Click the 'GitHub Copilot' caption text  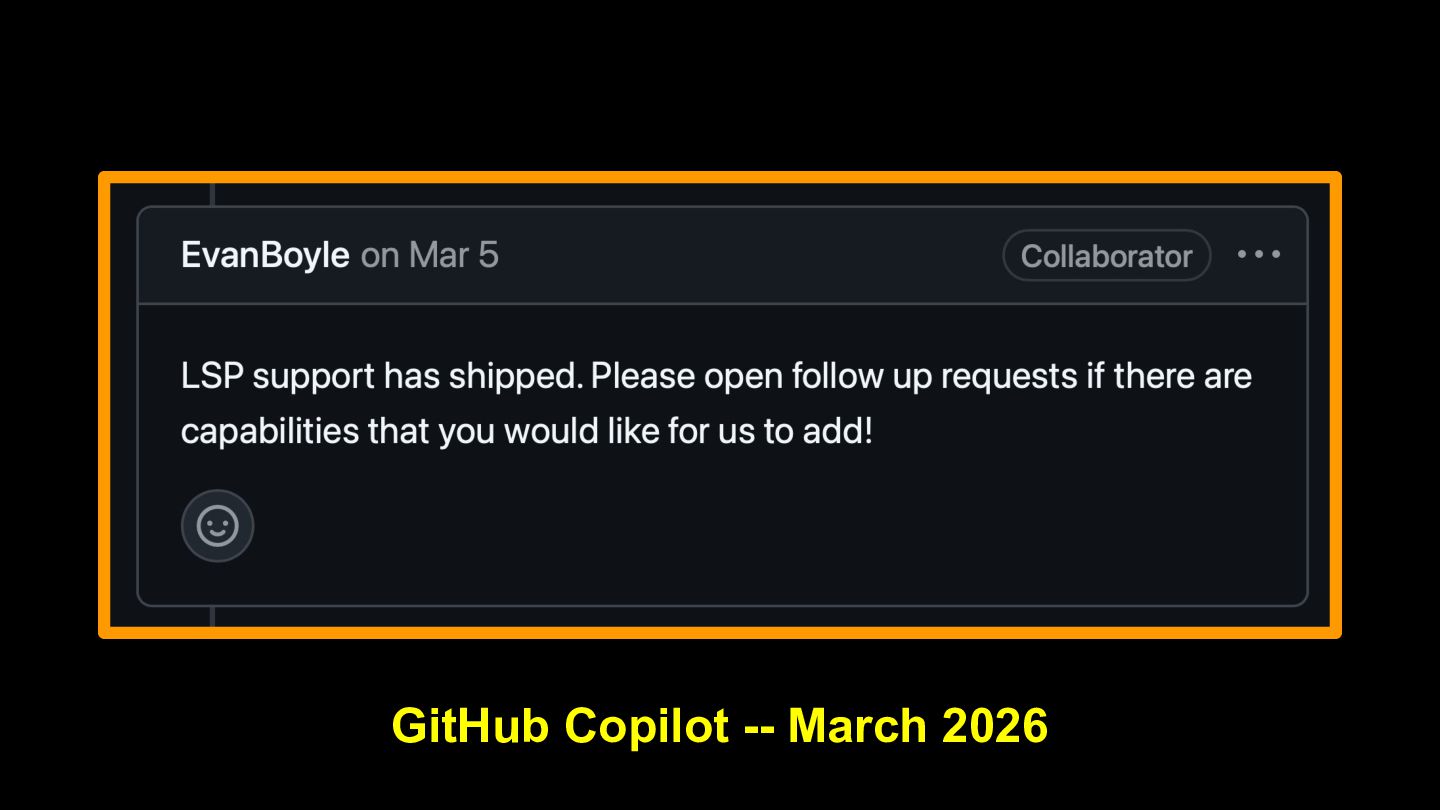(x=560, y=725)
